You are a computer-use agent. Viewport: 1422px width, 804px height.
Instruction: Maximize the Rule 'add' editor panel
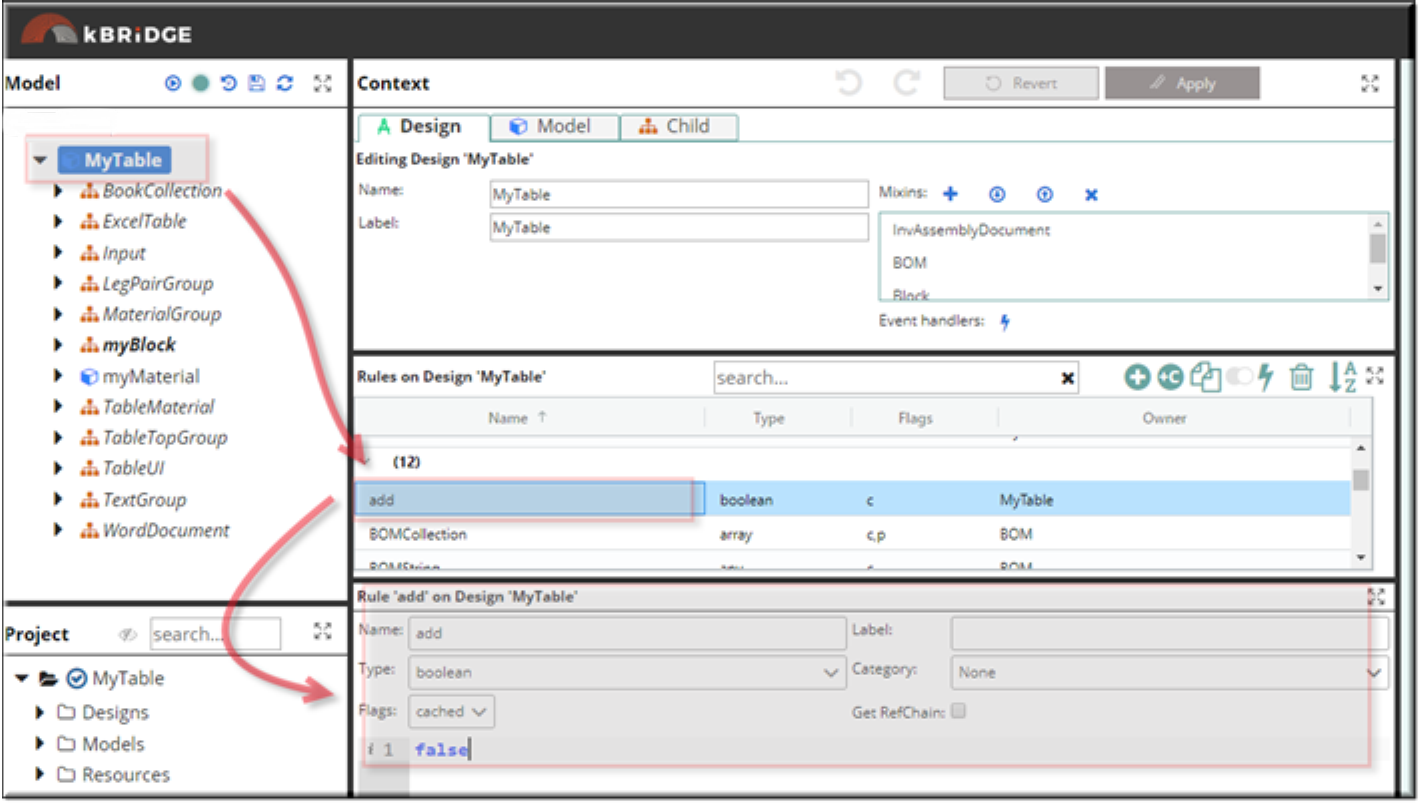[x=1376, y=597]
